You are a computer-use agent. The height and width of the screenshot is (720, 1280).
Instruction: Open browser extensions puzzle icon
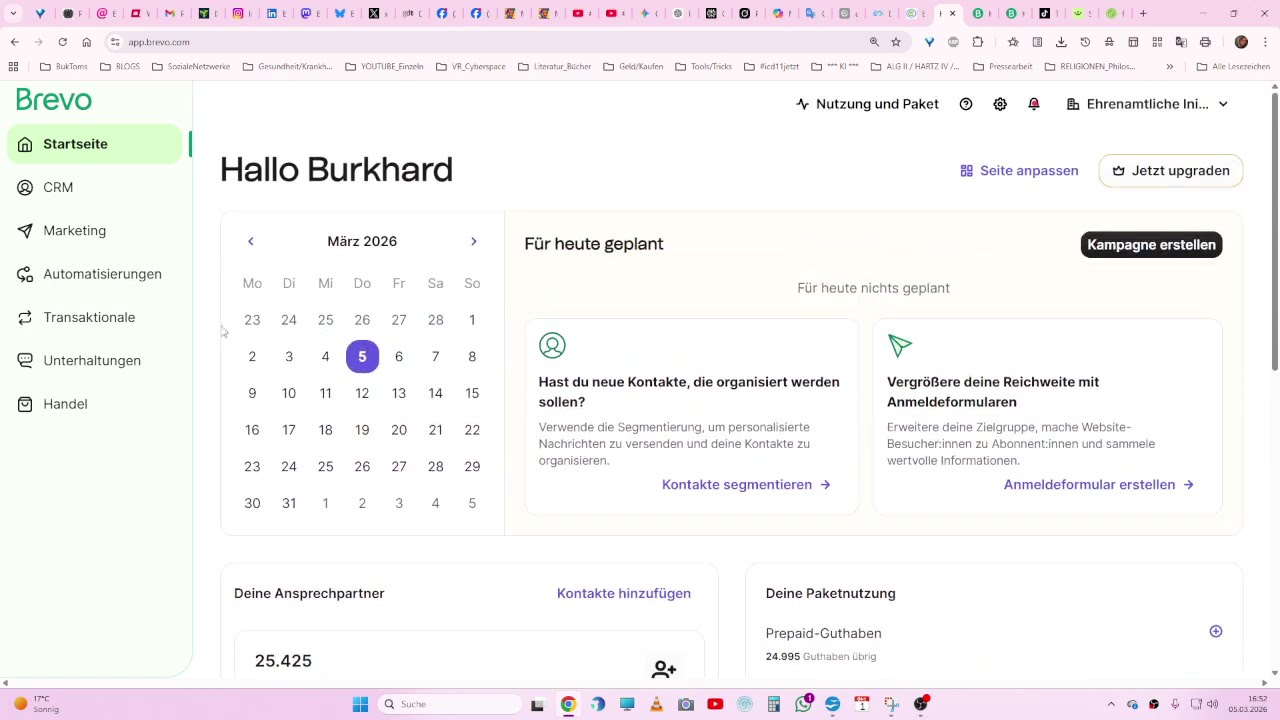[x=977, y=42]
